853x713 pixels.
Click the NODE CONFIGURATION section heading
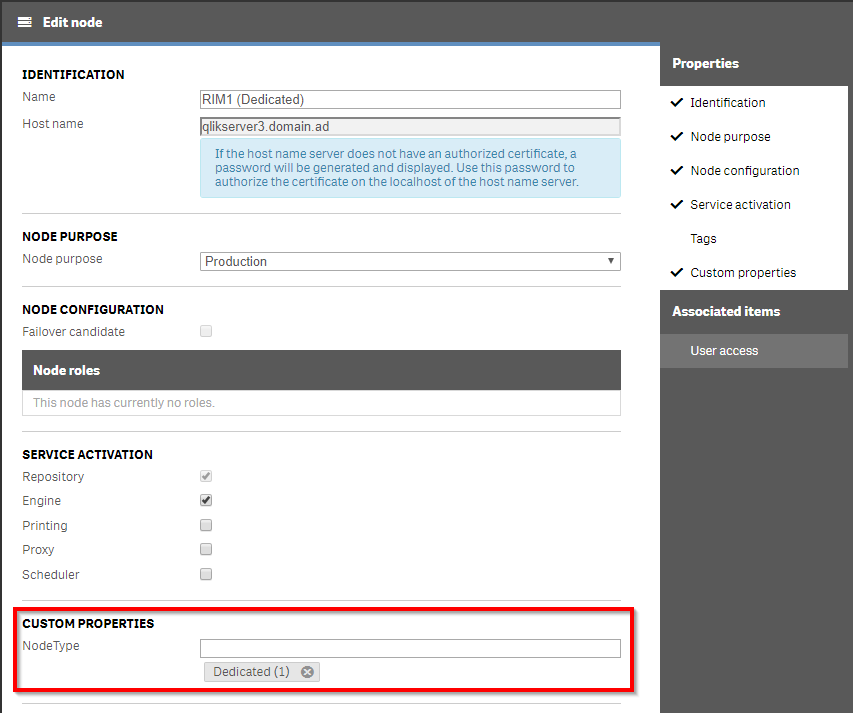[x=92, y=309]
